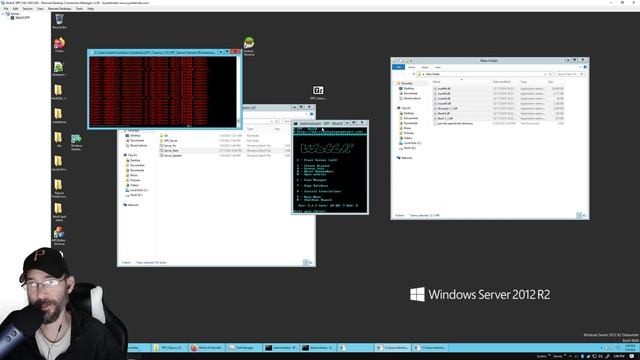Select the text document in New folder window
640x360 pixels.
pyautogui.click(x=455, y=123)
